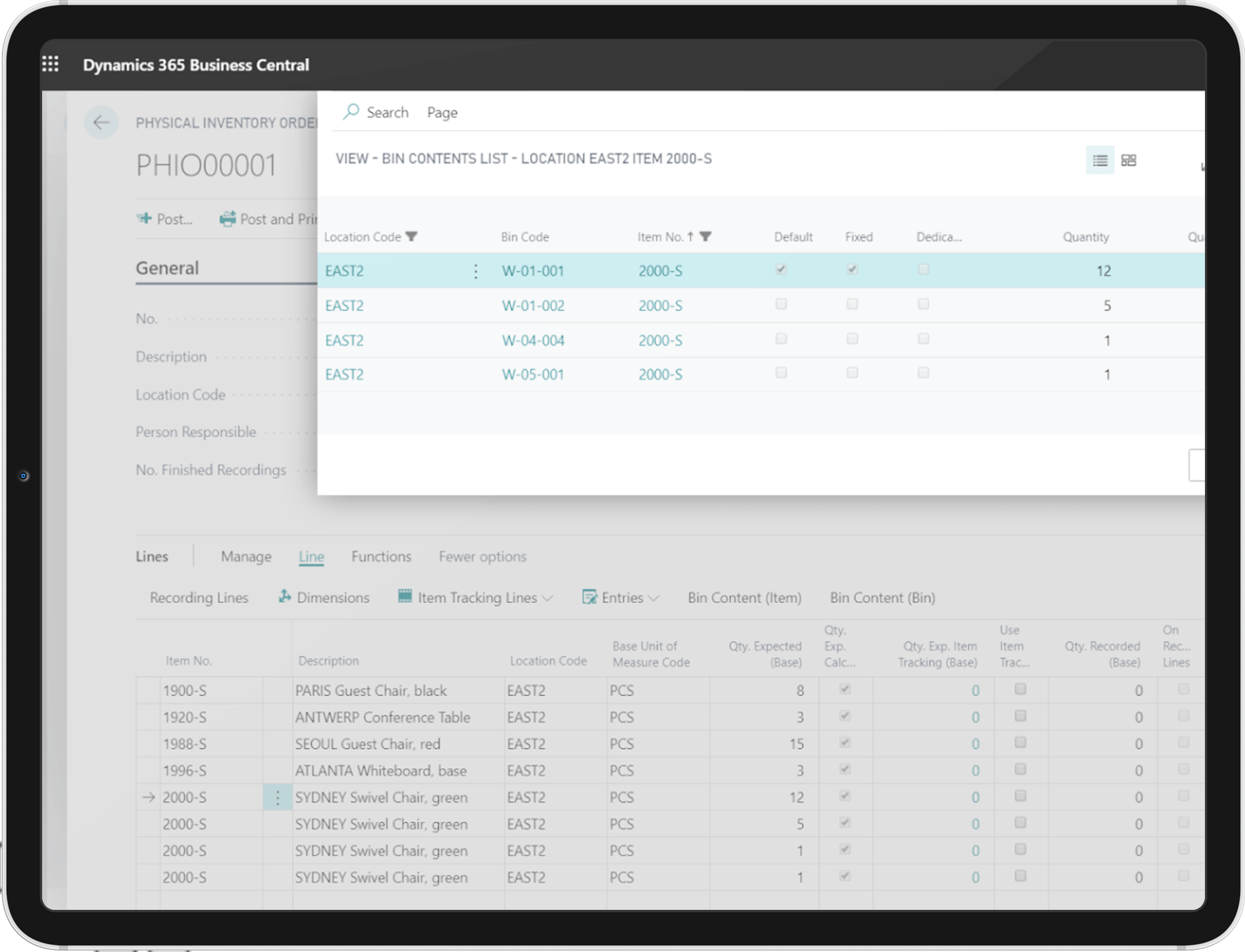
Task: Toggle Default checkbox for W-01-002
Action: pyautogui.click(x=781, y=304)
